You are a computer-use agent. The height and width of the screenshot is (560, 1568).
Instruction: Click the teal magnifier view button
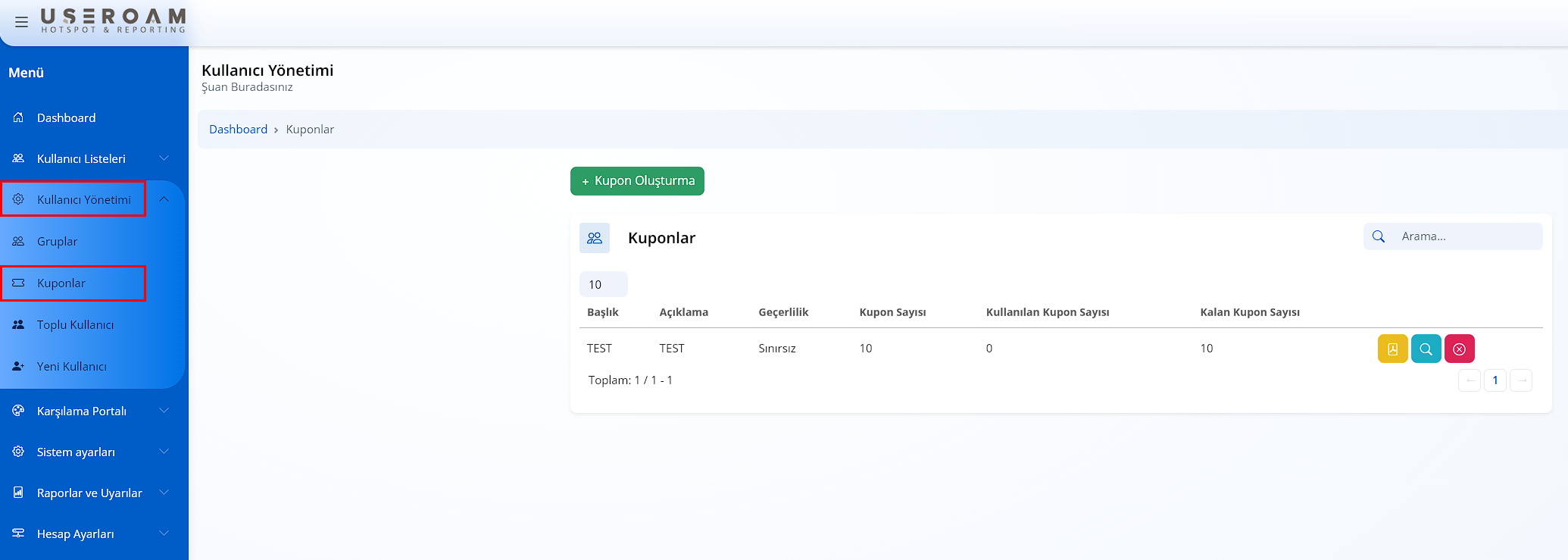click(1426, 349)
